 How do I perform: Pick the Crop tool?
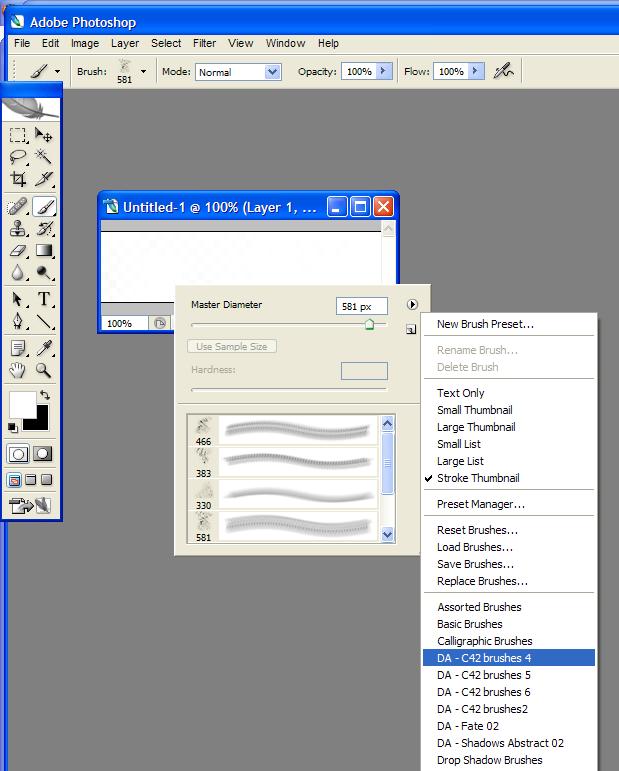[18, 180]
